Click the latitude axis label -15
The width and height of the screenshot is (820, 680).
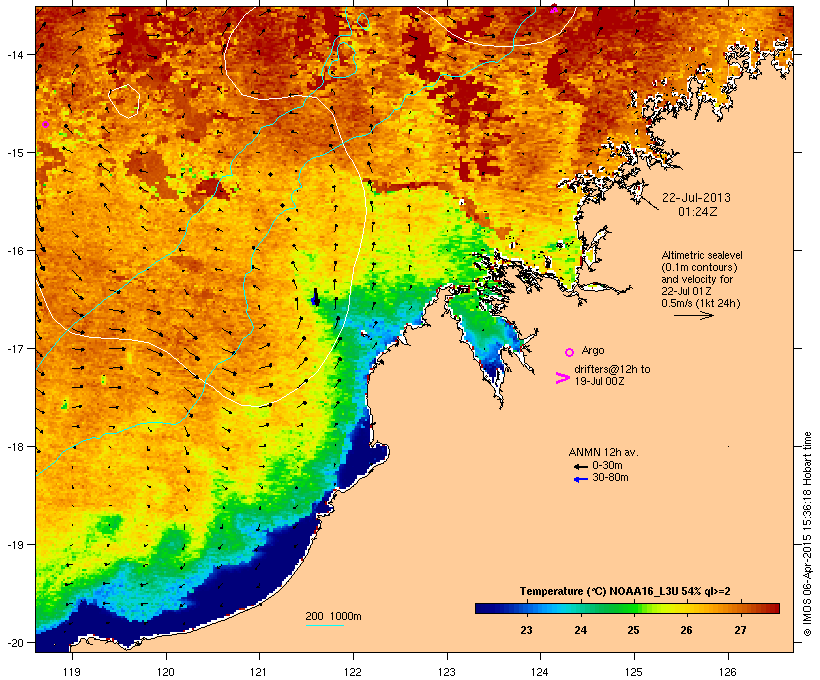pyautogui.click(x=14, y=153)
